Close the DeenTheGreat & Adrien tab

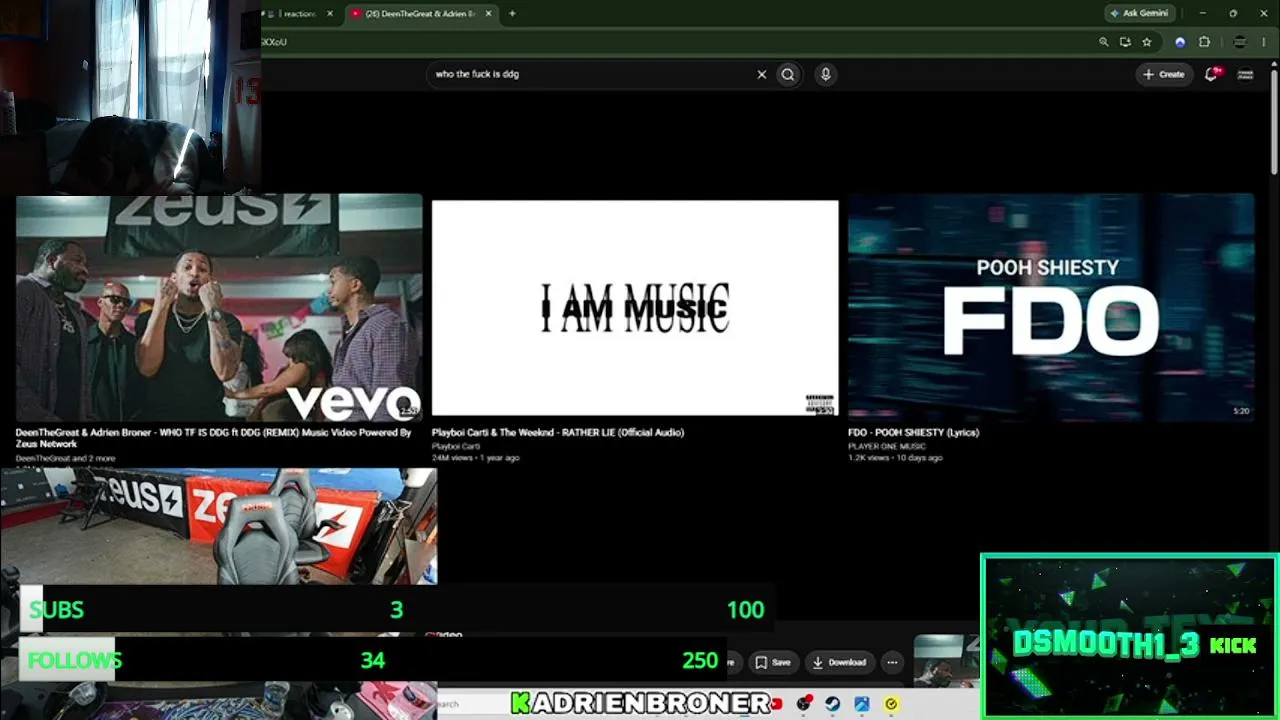[488, 14]
